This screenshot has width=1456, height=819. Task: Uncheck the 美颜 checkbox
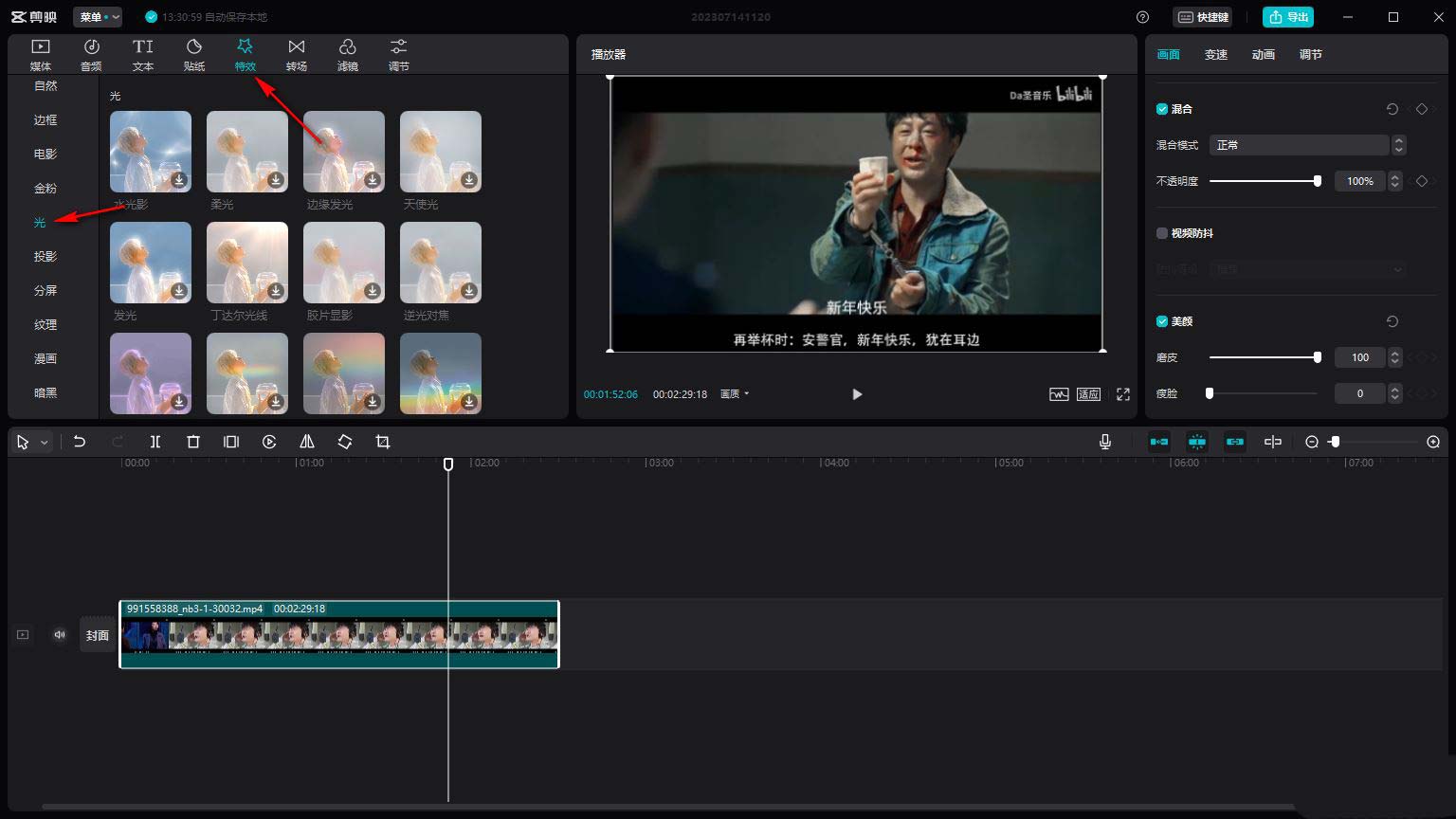point(1162,321)
